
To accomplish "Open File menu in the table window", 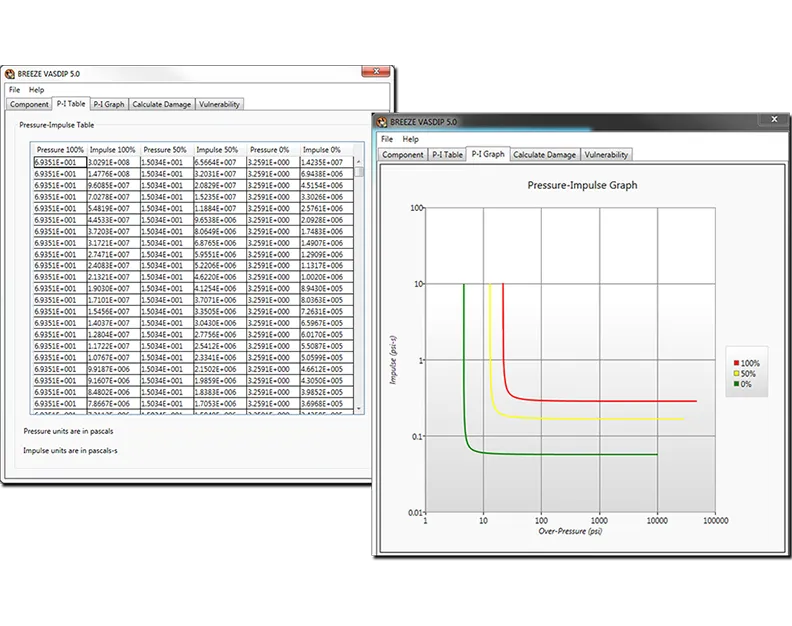I will tap(14, 90).
